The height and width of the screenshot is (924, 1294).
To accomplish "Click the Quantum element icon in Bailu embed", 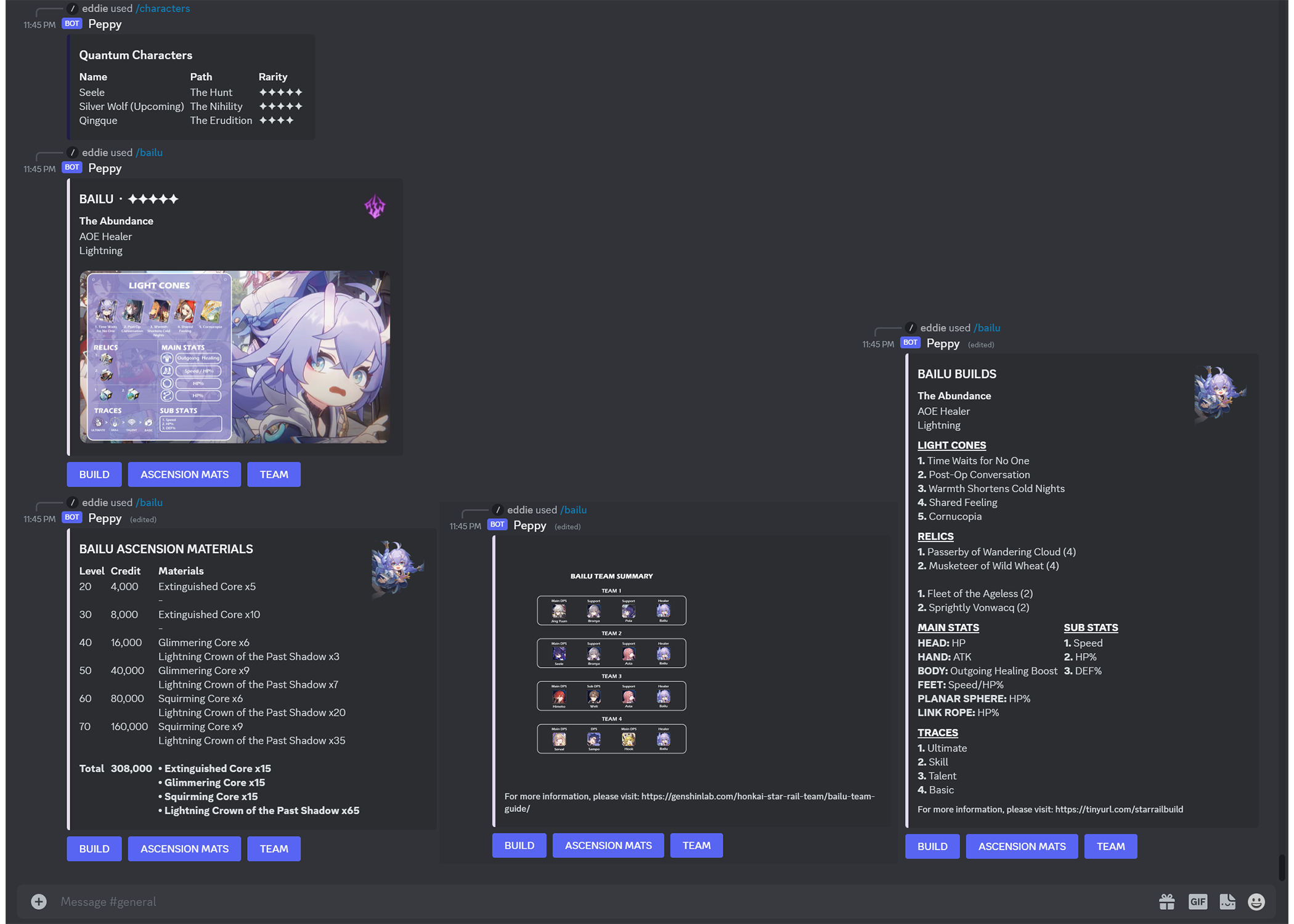I will [x=375, y=207].
